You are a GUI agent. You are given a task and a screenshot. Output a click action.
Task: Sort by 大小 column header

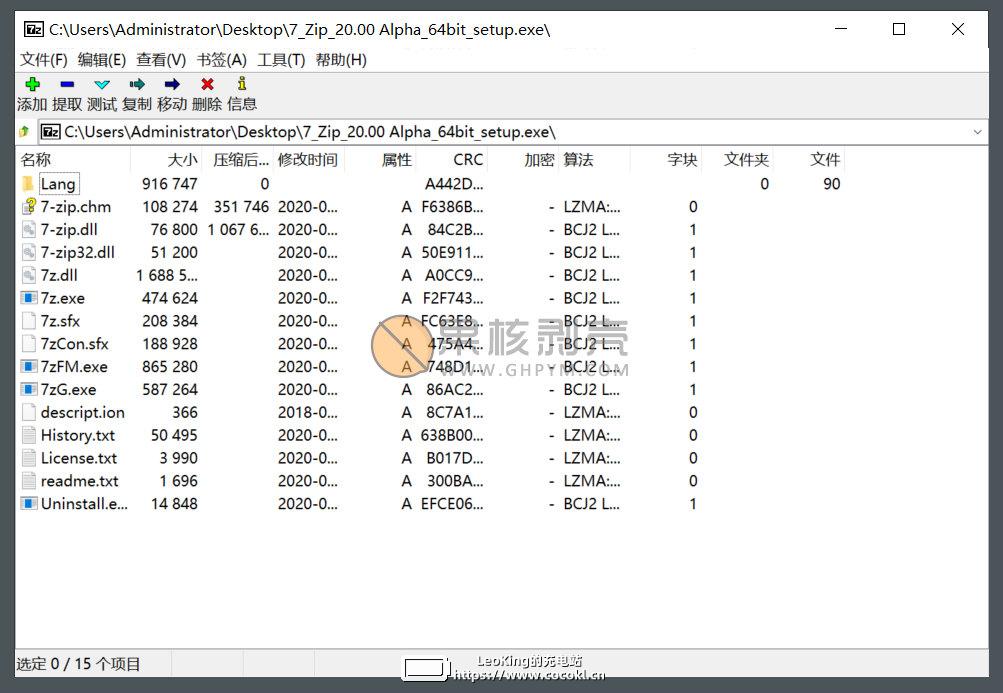pyautogui.click(x=166, y=159)
